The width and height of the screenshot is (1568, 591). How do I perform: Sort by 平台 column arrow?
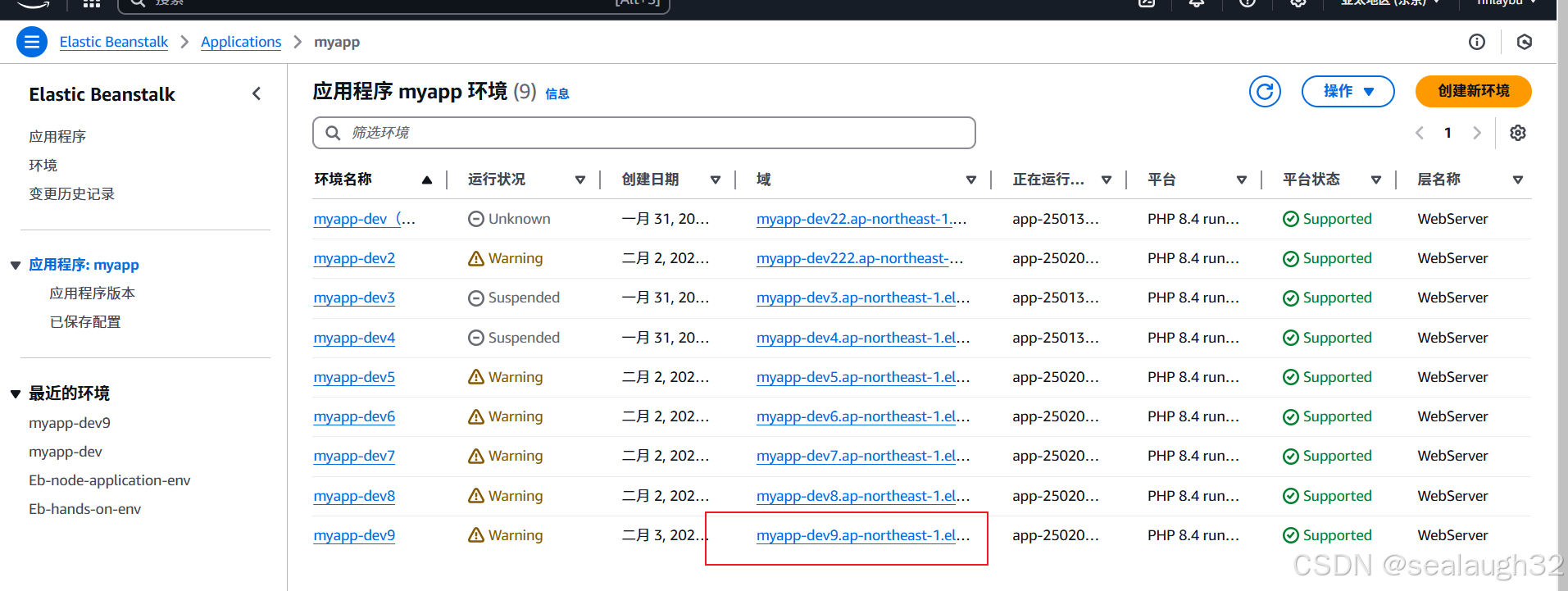point(1242,180)
